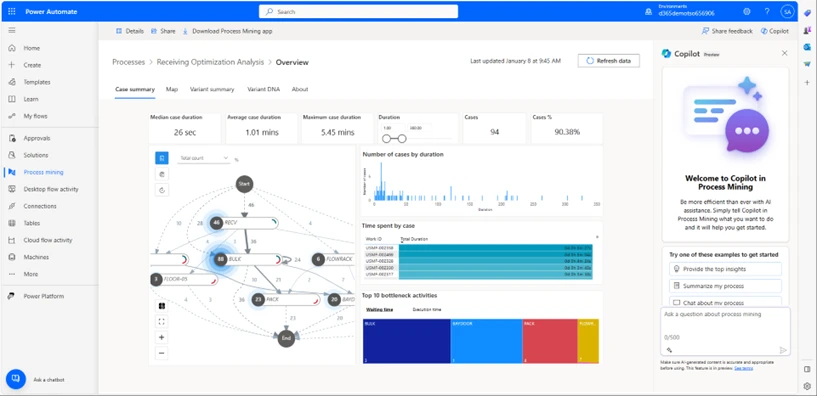Screen dimensions: 817x396
Task: Click the End node in process map
Action: 286,338
